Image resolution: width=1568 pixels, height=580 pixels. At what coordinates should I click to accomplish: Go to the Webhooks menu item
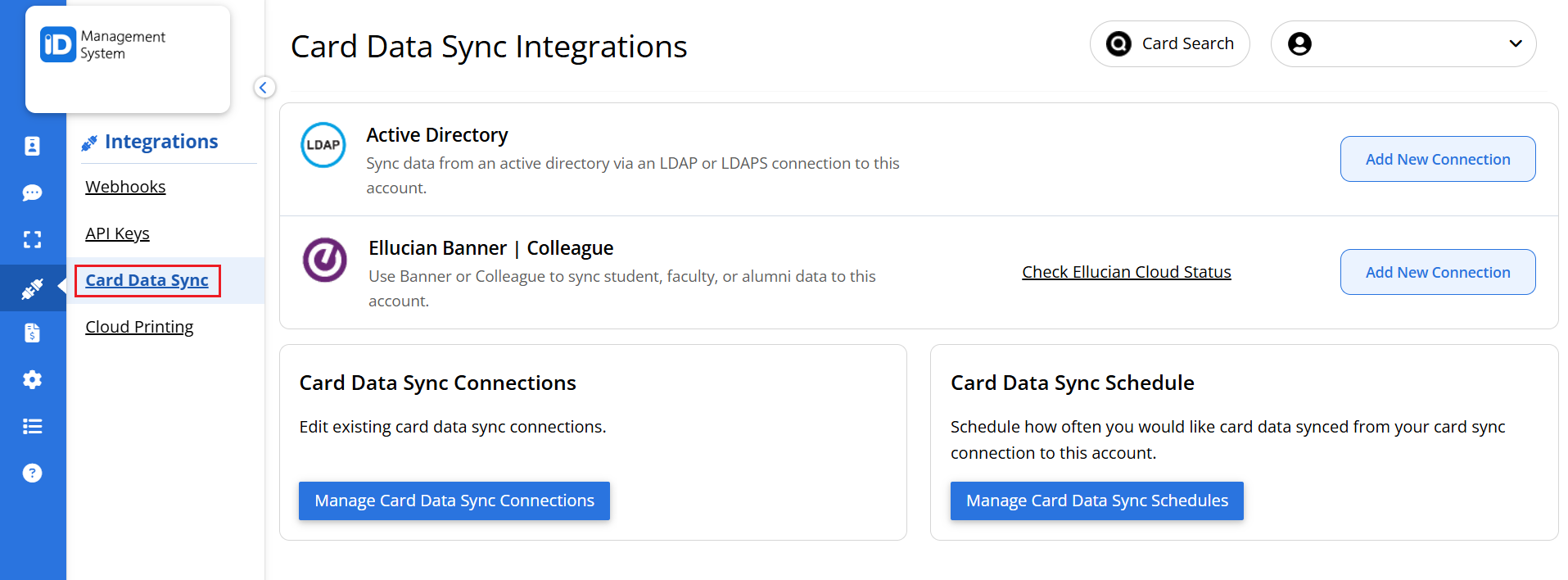tap(125, 187)
